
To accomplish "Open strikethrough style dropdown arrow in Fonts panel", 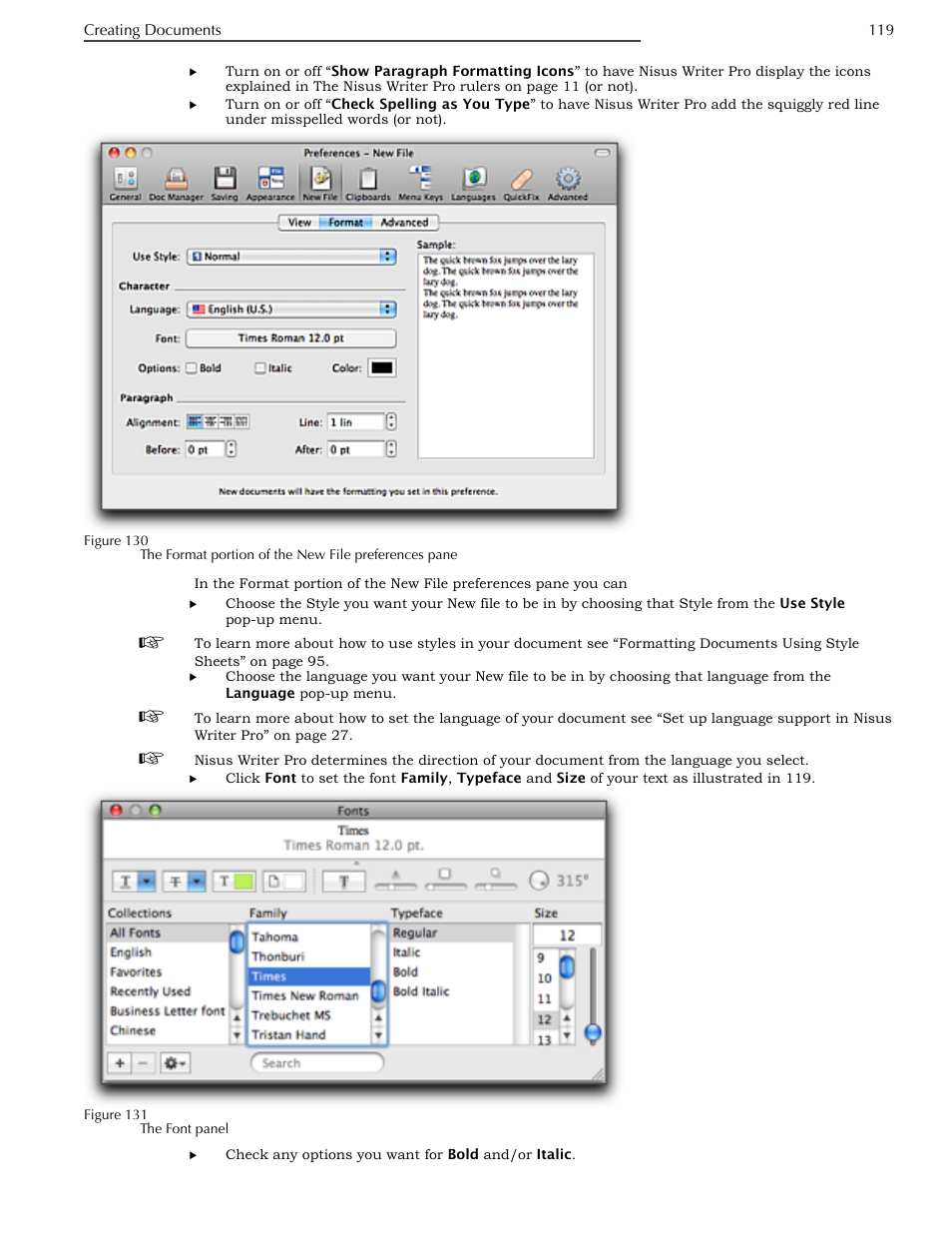I will pos(197,882).
